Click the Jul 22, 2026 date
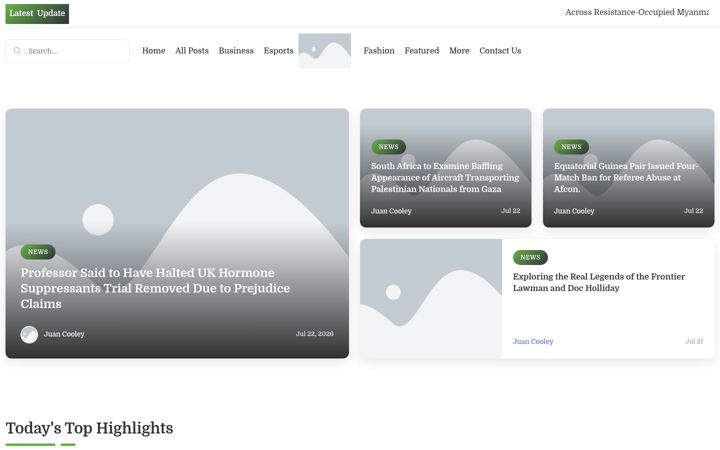720x450 pixels. tap(315, 334)
